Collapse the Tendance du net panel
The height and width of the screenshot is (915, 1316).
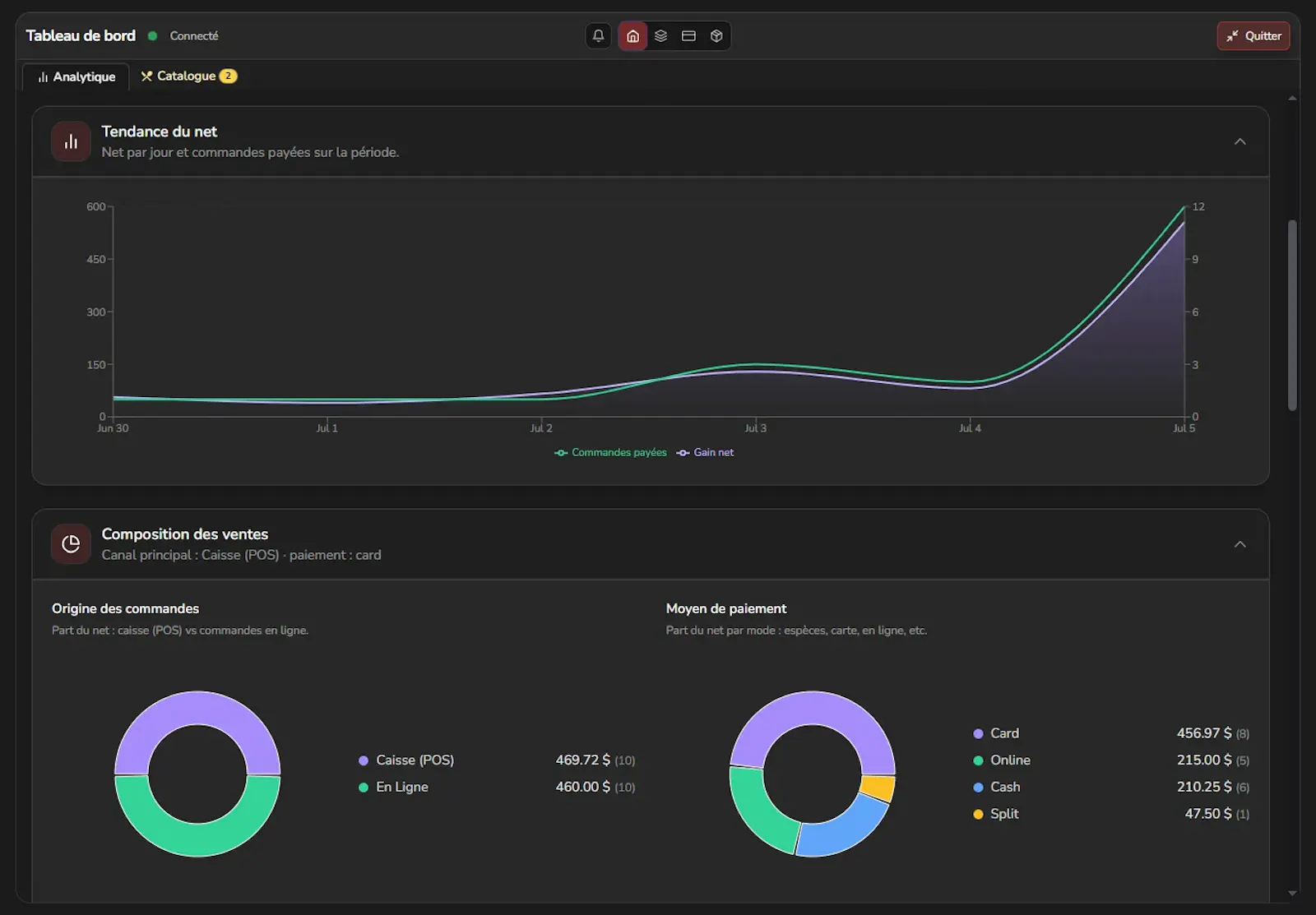pyautogui.click(x=1240, y=141)
